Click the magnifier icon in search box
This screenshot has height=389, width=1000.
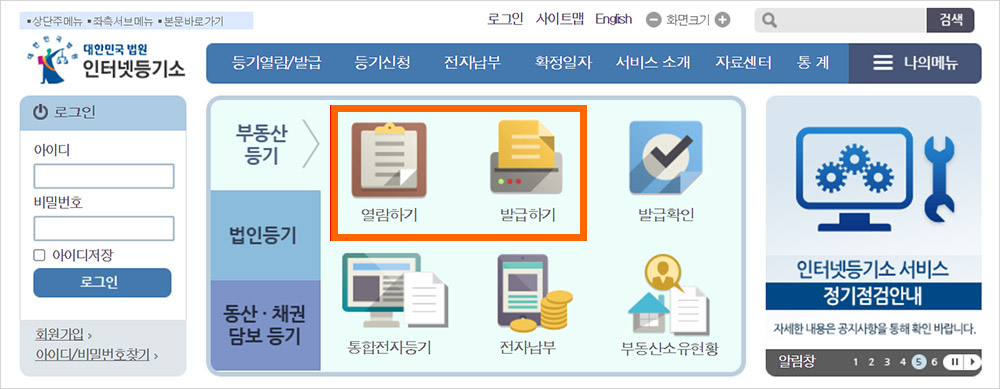coord(770,20)
